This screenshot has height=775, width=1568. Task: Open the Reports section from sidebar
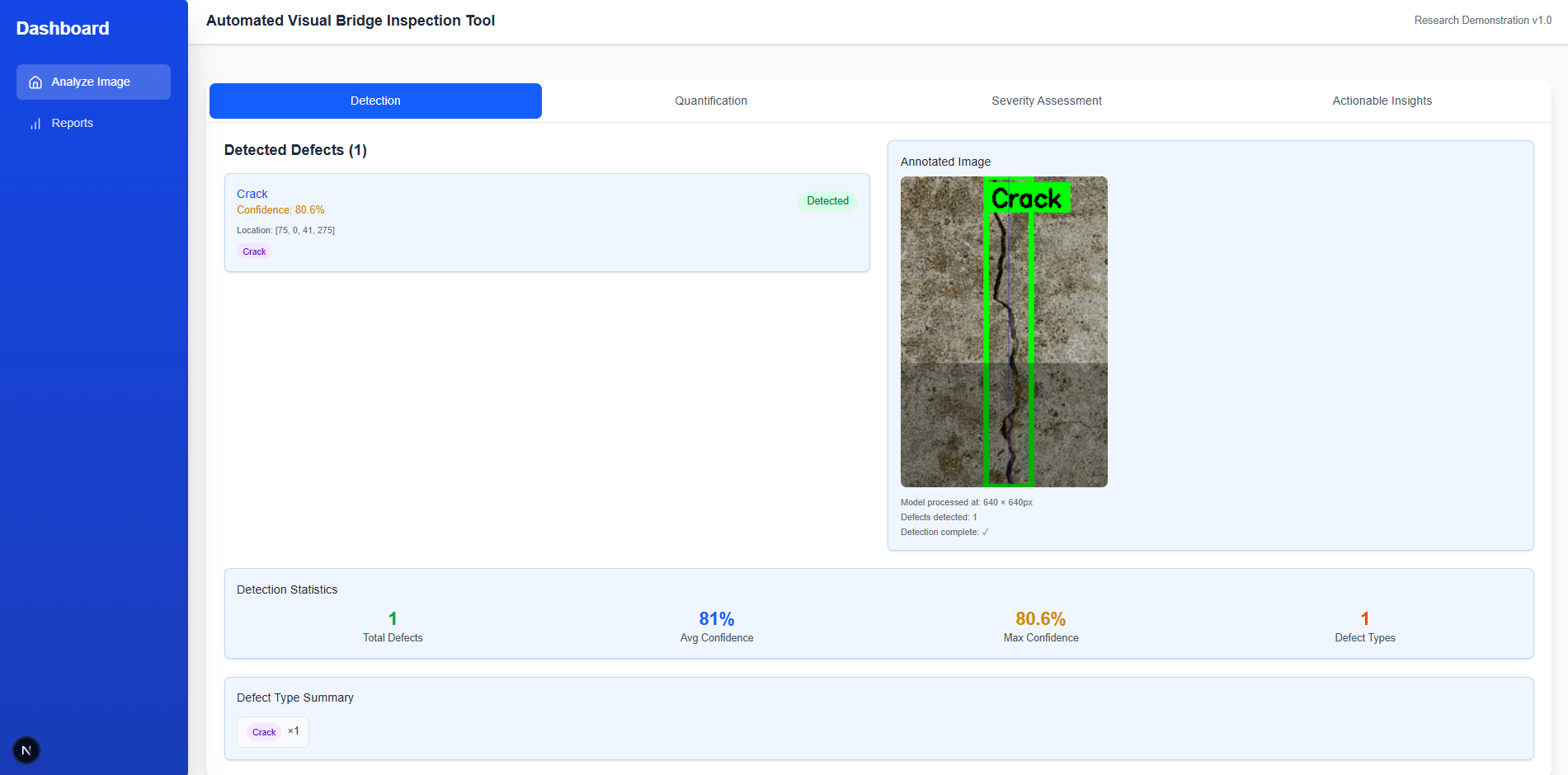(72, 123)
